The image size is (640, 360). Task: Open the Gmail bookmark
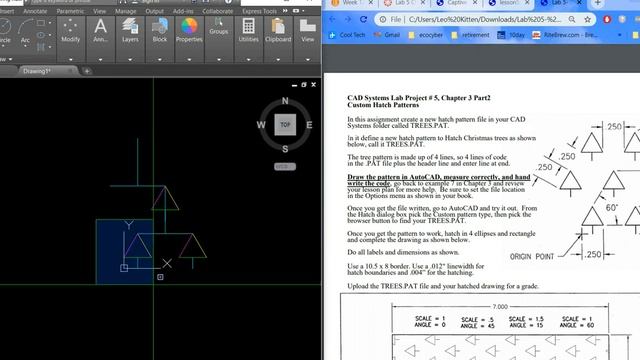click(387, 35)
